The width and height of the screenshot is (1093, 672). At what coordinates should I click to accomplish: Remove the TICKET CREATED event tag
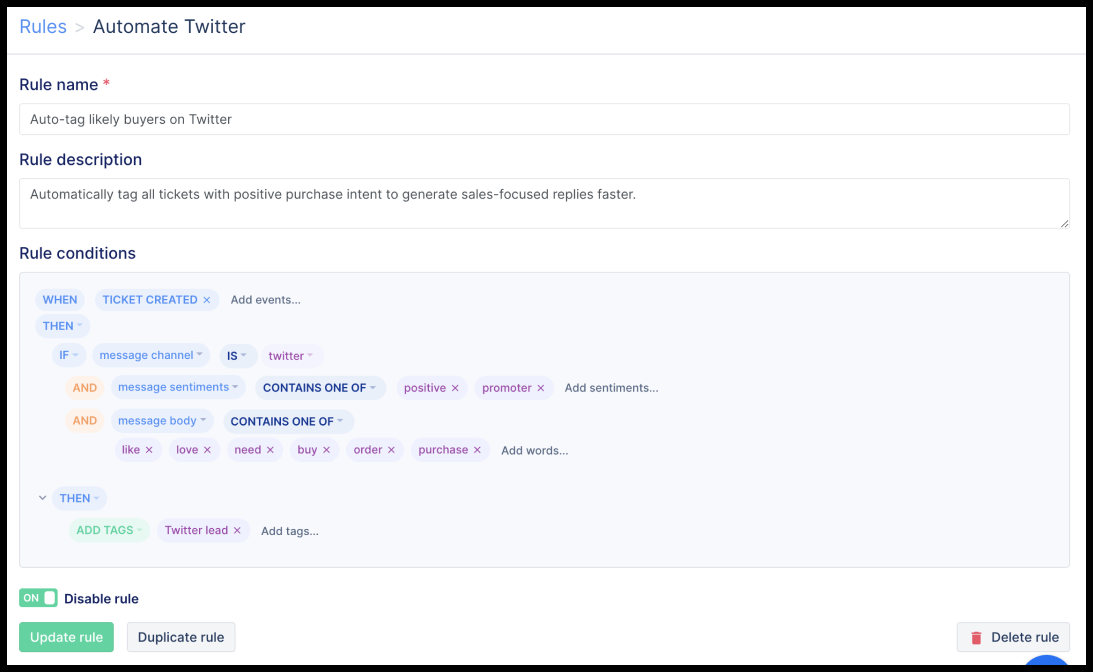(x=206, y=300)
